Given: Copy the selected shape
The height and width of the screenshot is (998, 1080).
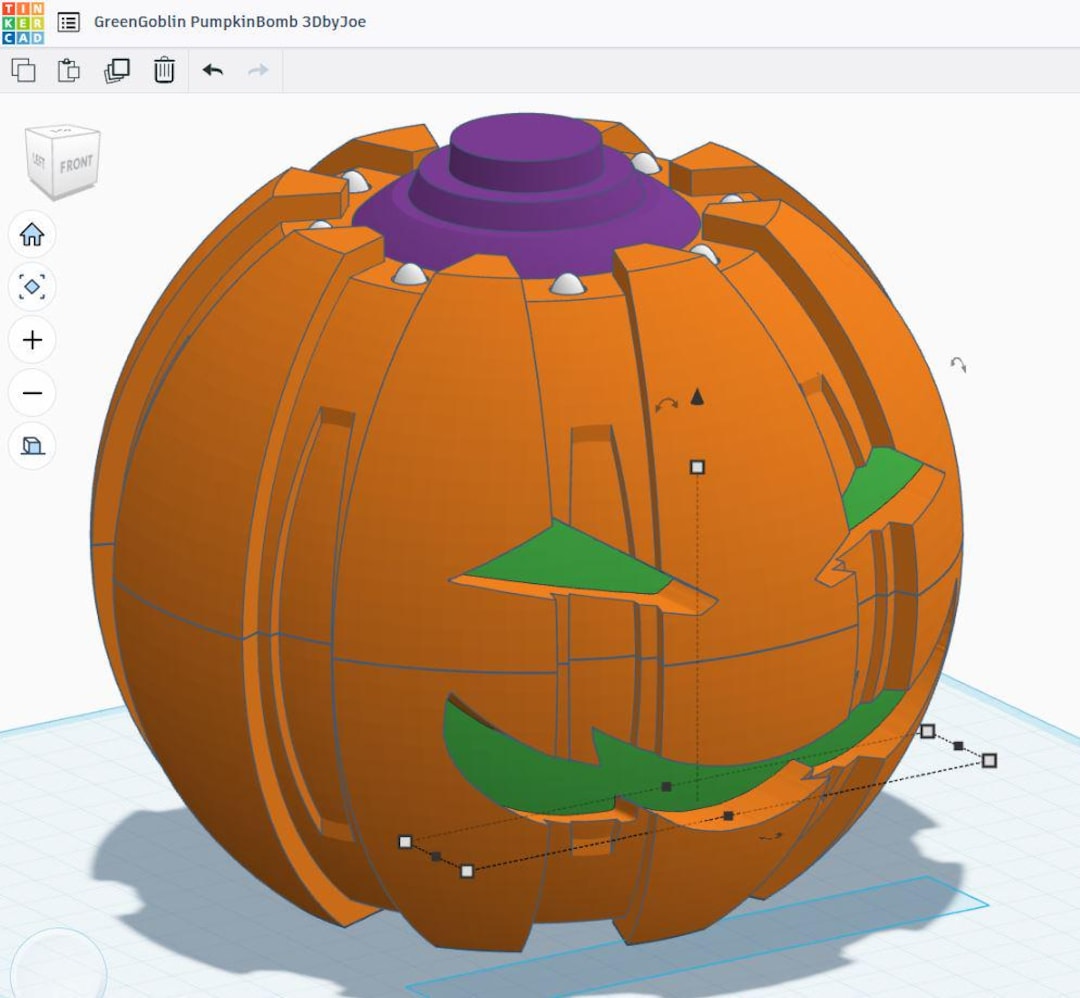Looking at the screenshot, I should pyautogui.click(x=23, y=70).
